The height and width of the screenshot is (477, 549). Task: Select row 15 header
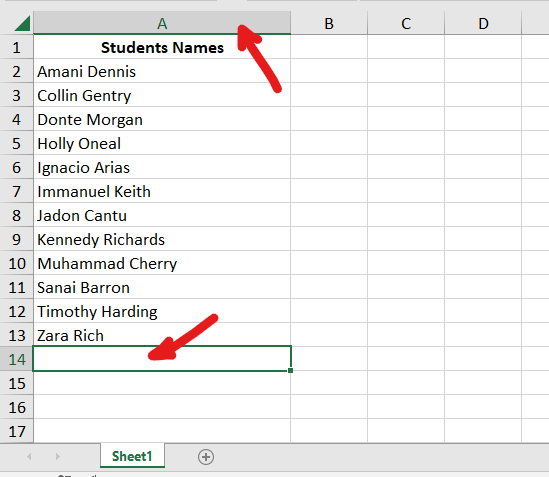click(16, 383)
